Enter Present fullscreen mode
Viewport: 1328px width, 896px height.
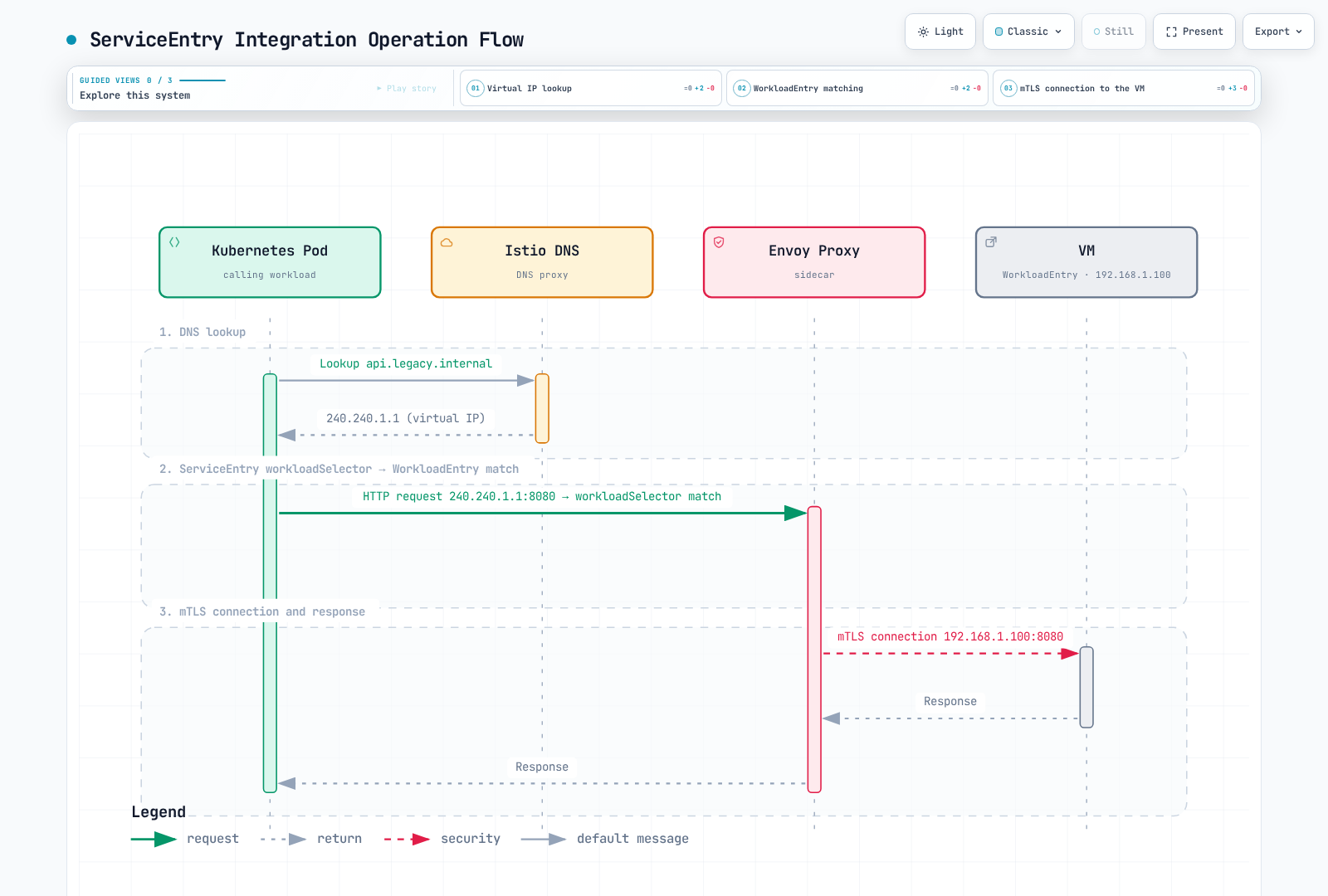[x=1194, y=32]
